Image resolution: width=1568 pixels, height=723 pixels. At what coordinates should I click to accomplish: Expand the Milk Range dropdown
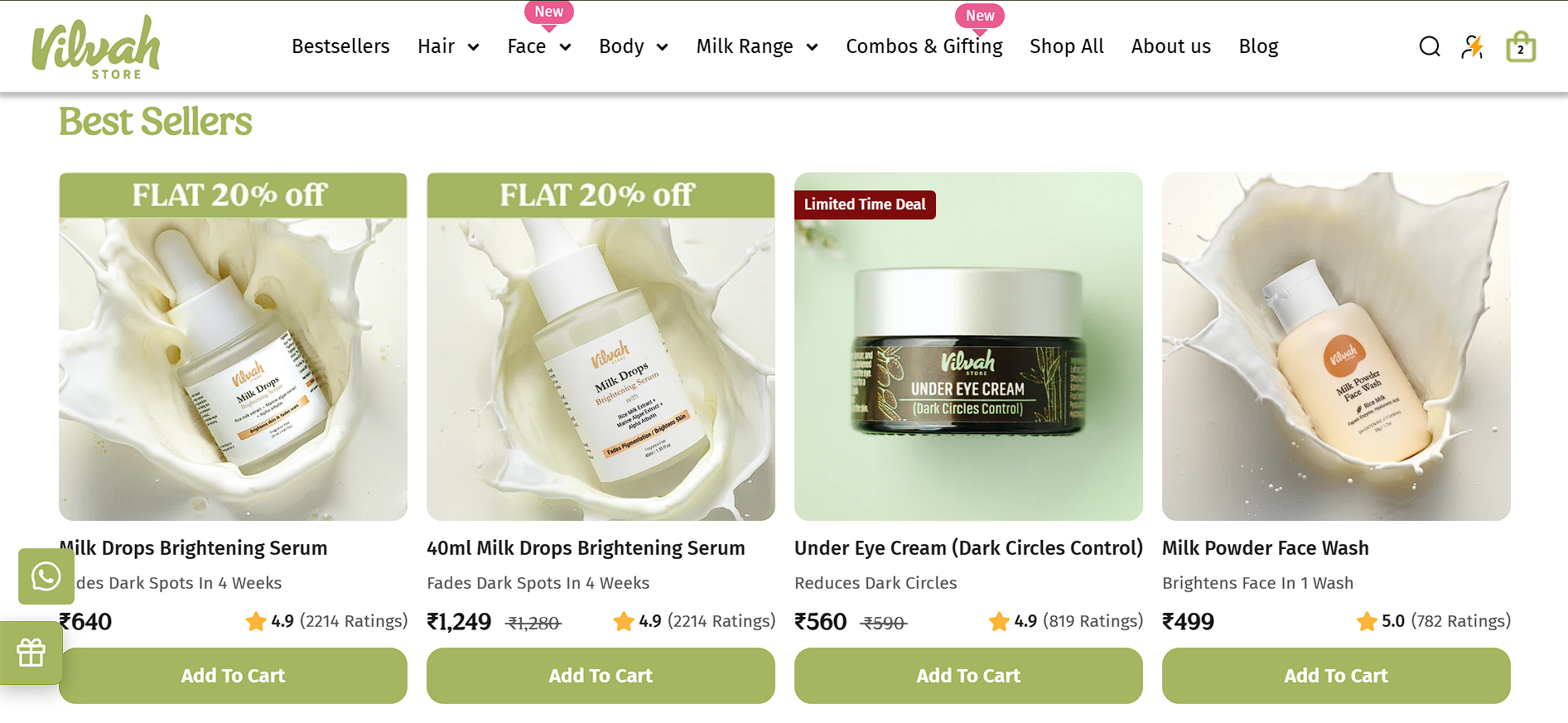(757, 46)
